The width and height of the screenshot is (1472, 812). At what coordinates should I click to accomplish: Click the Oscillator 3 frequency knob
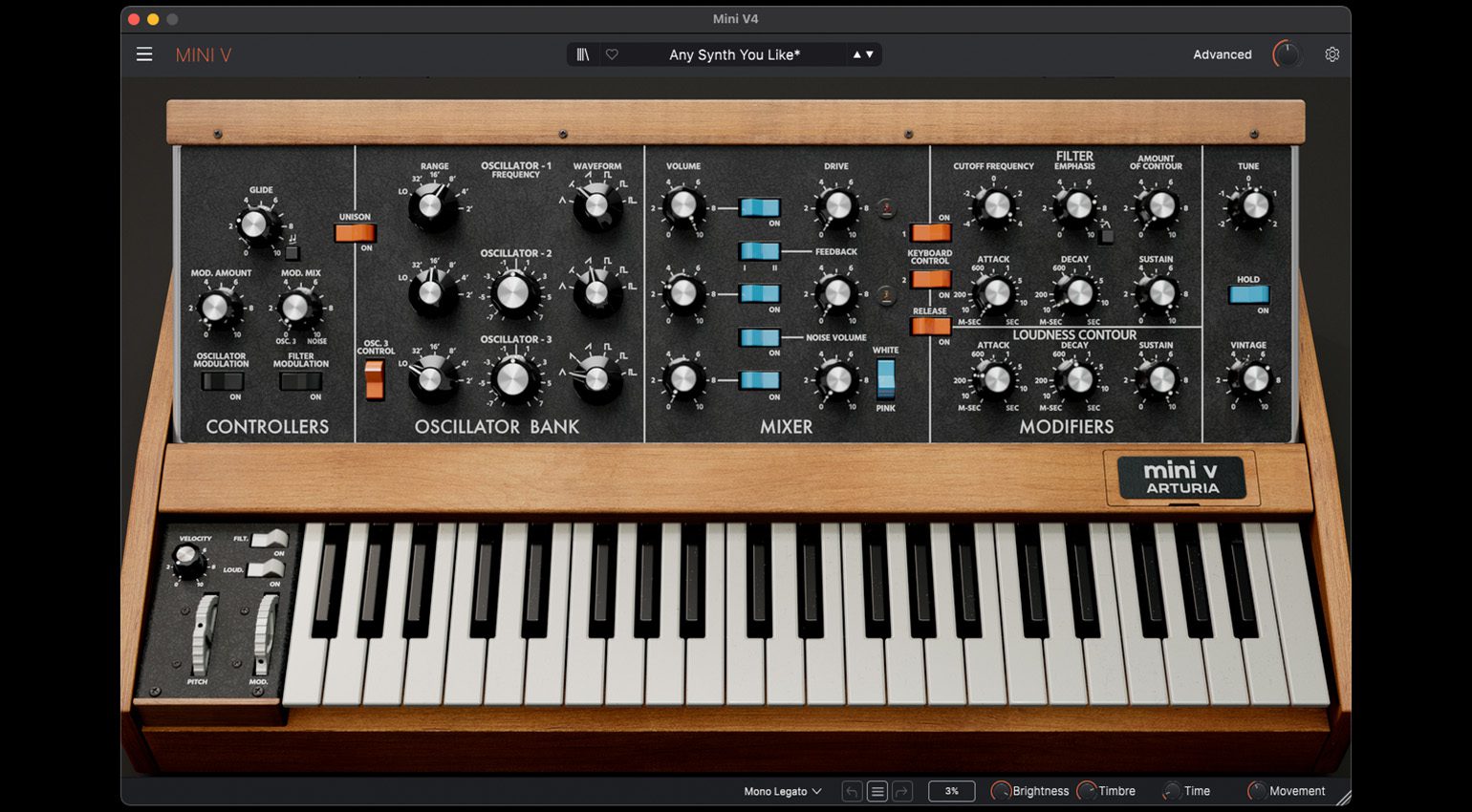click(x=513, y=379)
